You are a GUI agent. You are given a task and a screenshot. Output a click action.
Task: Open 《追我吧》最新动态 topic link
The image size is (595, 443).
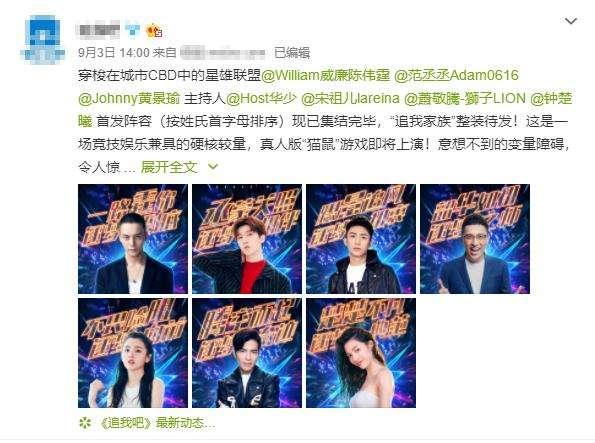point(156,423)
